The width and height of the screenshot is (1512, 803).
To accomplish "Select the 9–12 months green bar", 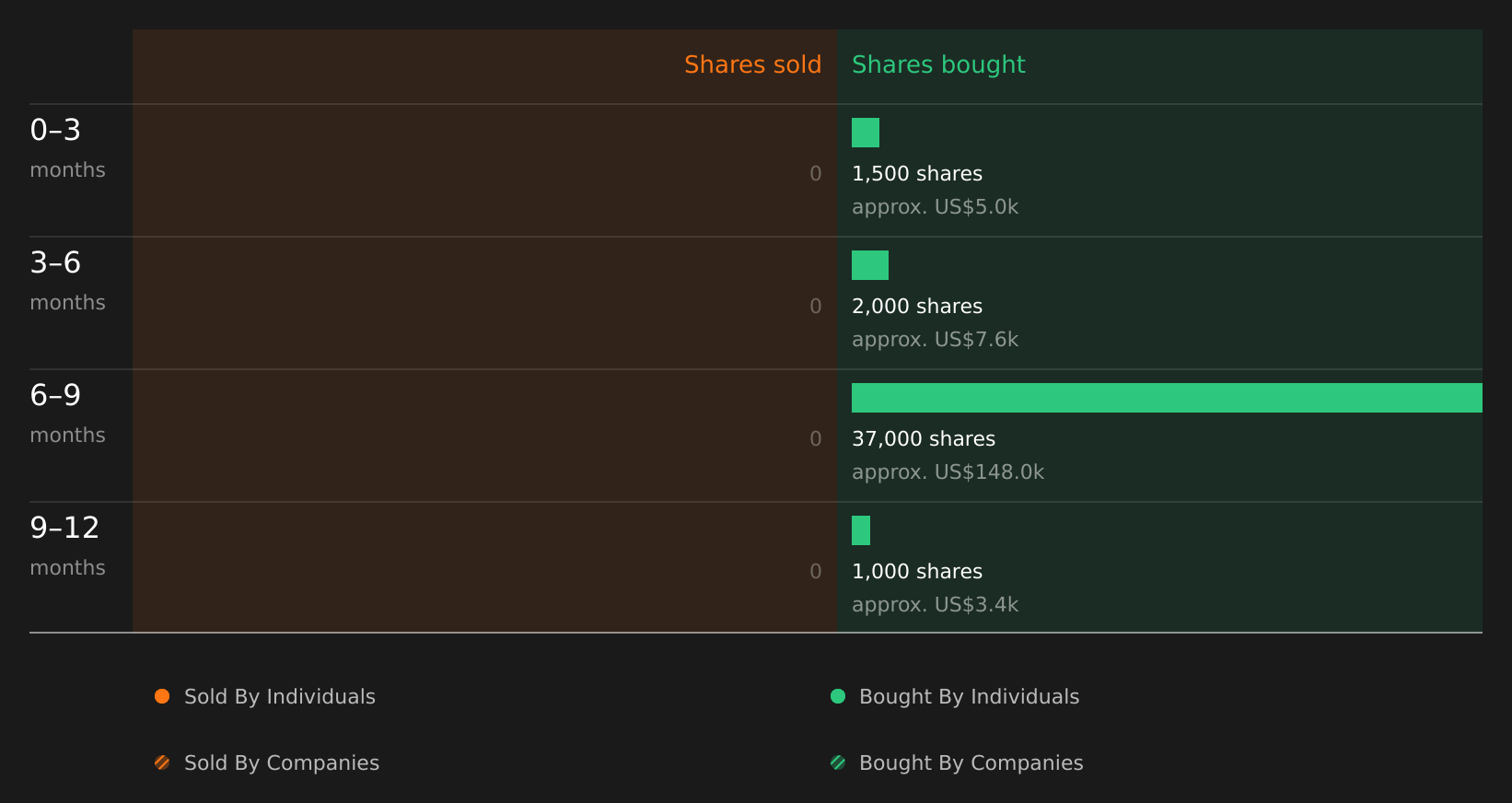I will [861, 530].
